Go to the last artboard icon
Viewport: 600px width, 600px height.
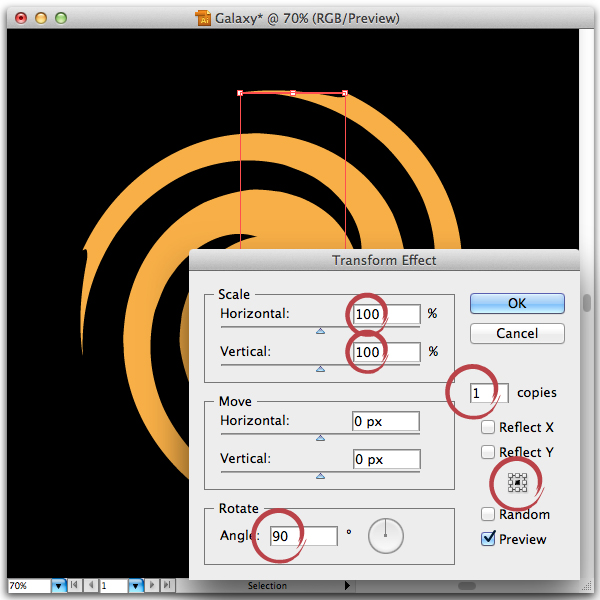167,585
